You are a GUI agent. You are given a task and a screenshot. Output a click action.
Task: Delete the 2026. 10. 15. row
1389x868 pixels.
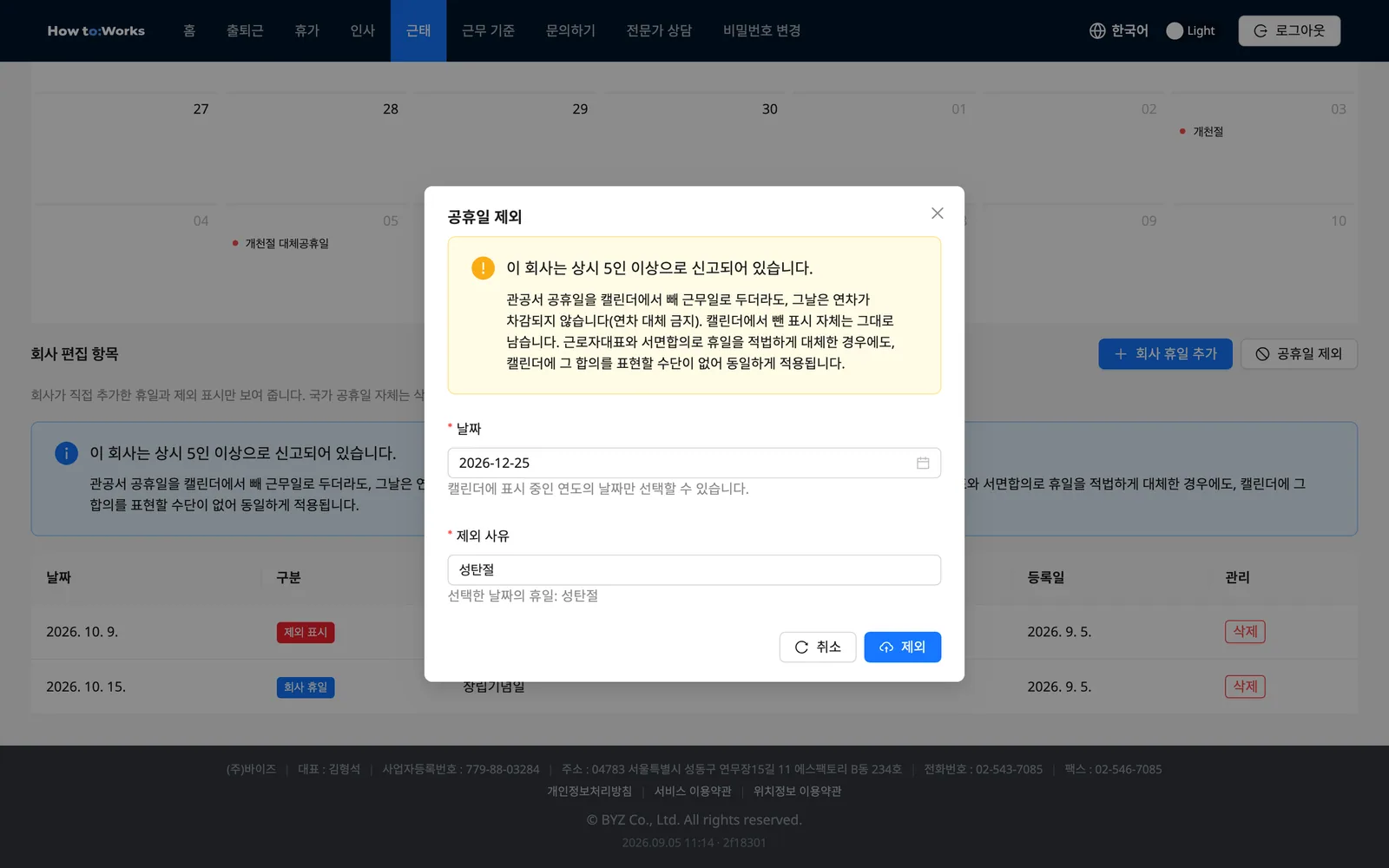click(x=1245, y=687)
